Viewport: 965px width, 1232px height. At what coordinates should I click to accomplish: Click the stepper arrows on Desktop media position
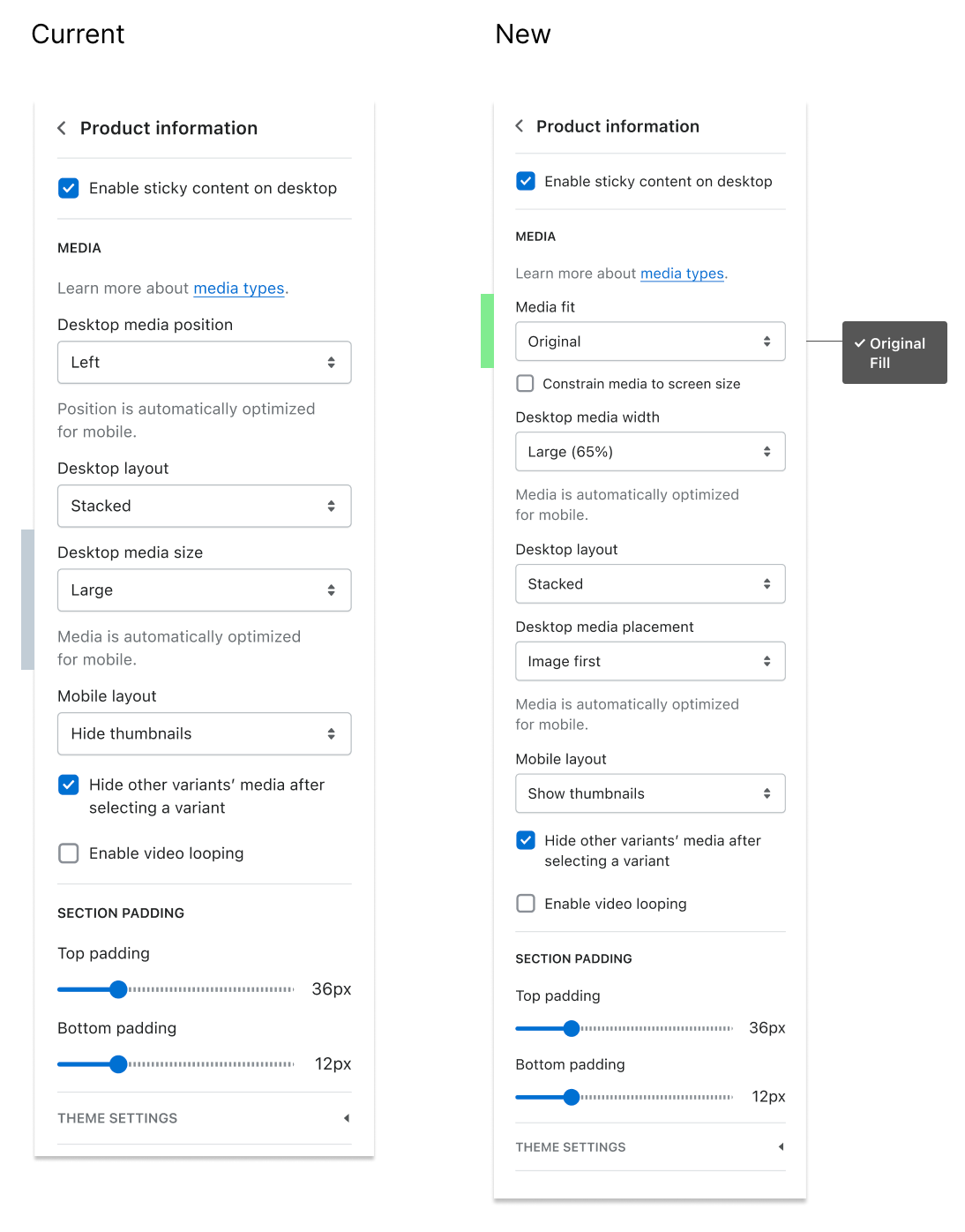coord(332,362)
